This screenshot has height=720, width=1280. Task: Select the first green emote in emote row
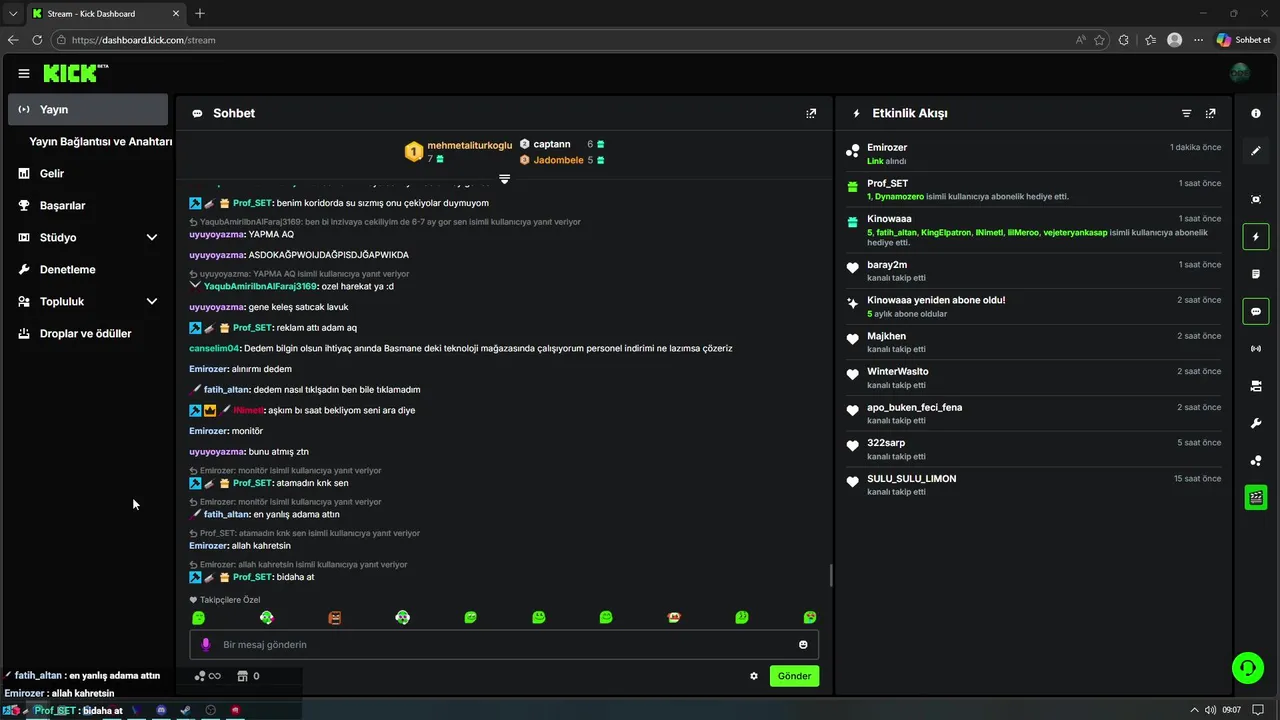click(199, 618)
